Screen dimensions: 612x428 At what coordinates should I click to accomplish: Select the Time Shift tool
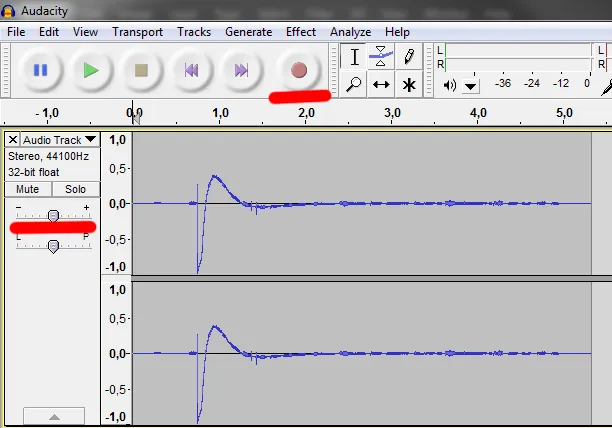click(x=381, y=85)
